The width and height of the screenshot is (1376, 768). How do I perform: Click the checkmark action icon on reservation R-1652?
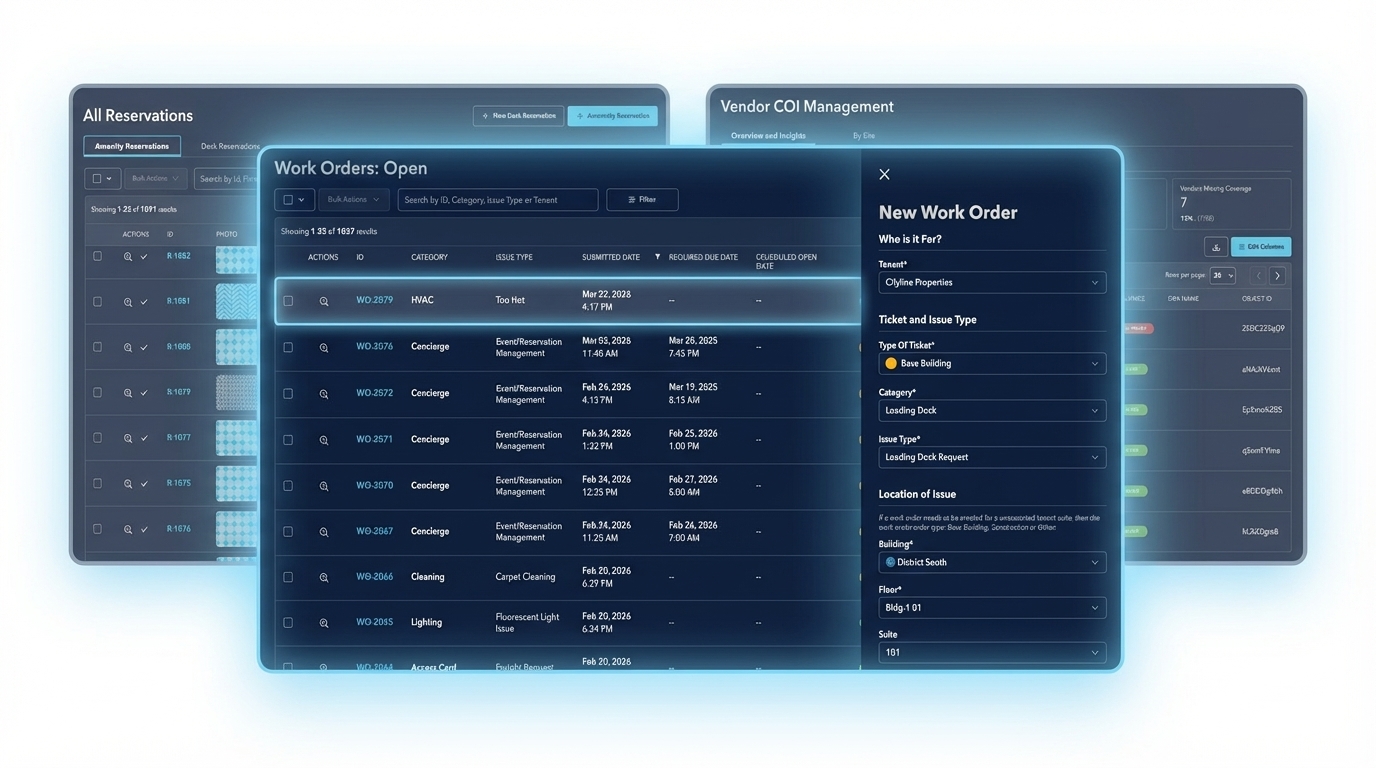[146, 256]
